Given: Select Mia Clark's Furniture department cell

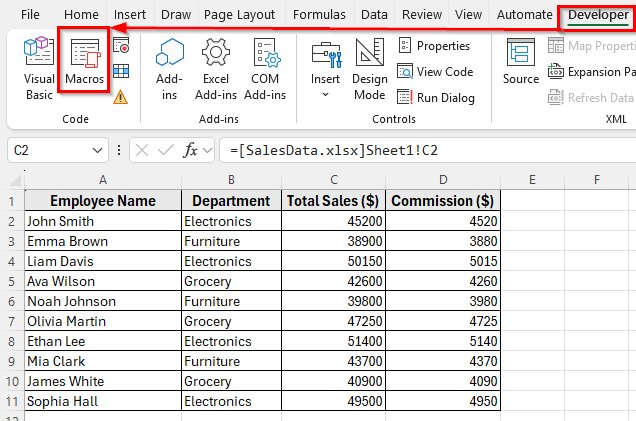Looking at the screenshot, I should 231,361.
